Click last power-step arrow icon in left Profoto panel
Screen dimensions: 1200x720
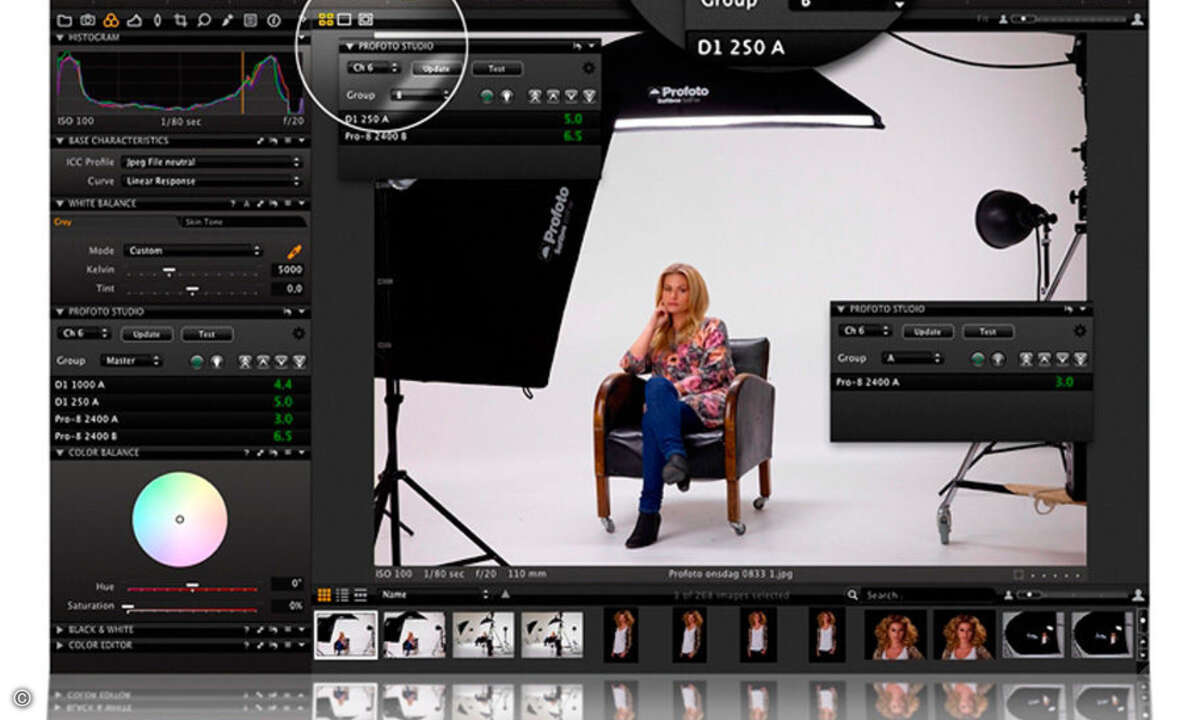[299, 361]
